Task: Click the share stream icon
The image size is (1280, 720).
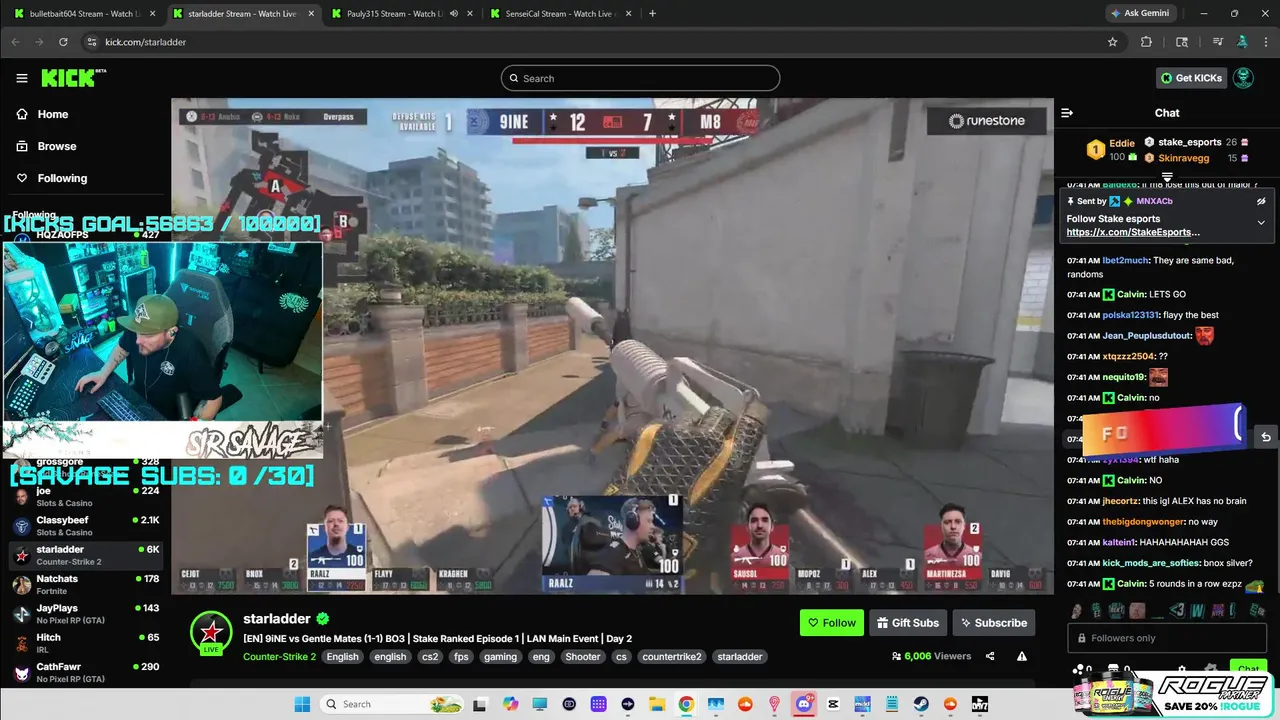Action: pyautogui.click(x=990, y=656)
